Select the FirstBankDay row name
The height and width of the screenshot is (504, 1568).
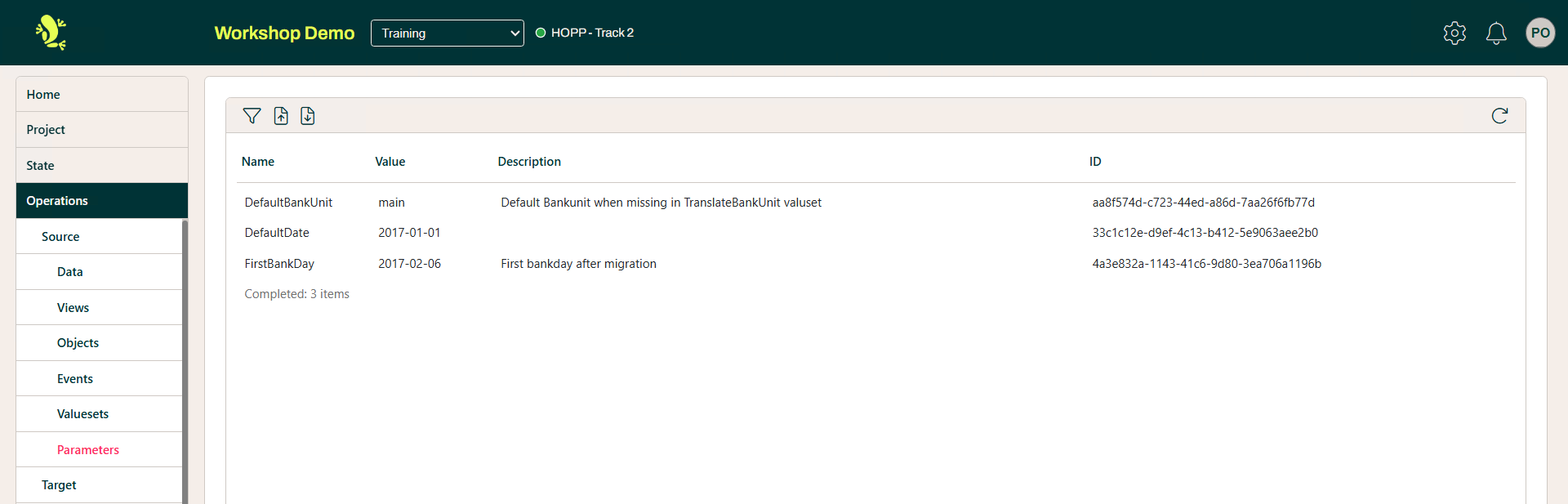(279, 264)
